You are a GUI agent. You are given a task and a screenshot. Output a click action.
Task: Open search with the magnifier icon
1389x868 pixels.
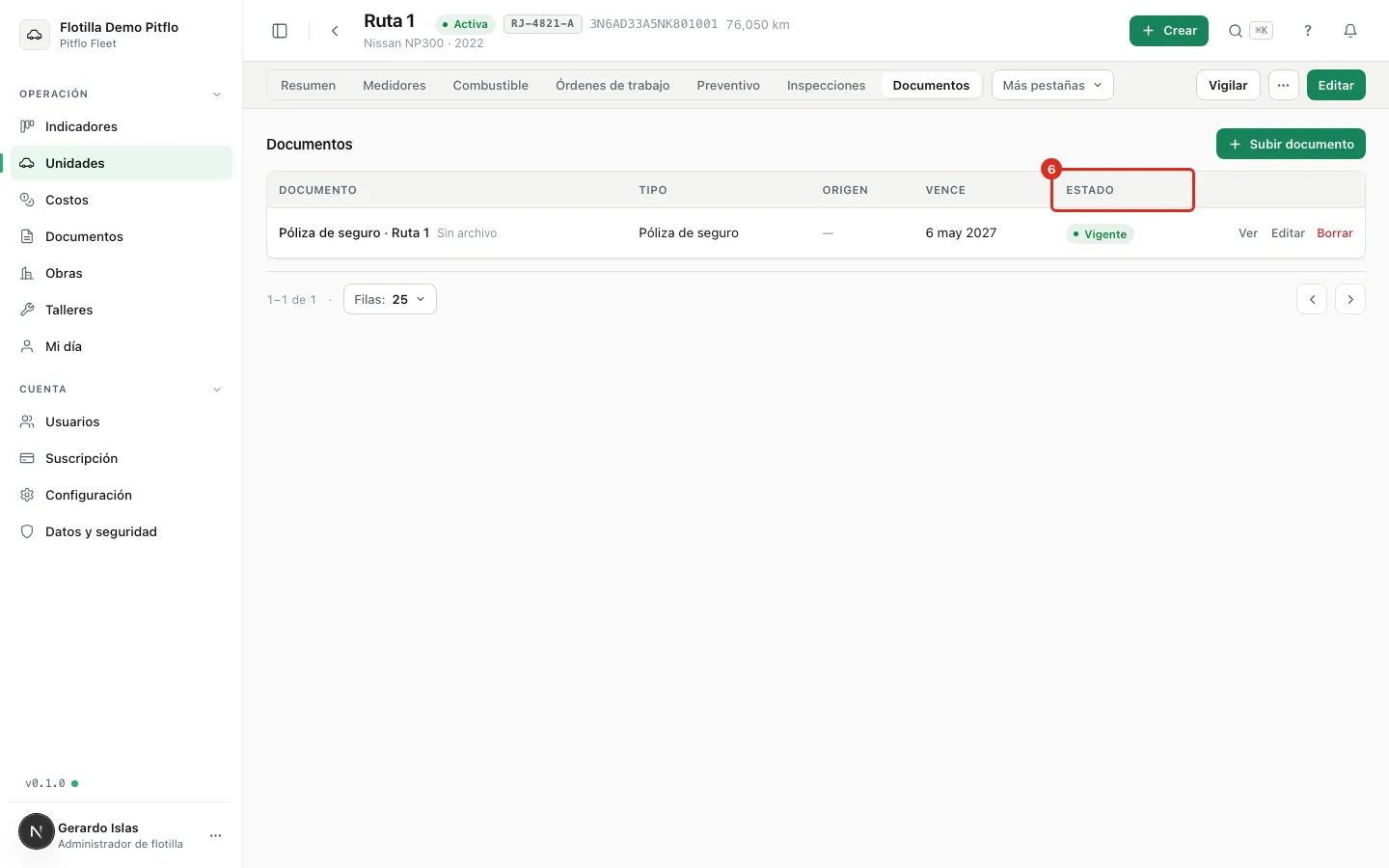pos(1235,31)
